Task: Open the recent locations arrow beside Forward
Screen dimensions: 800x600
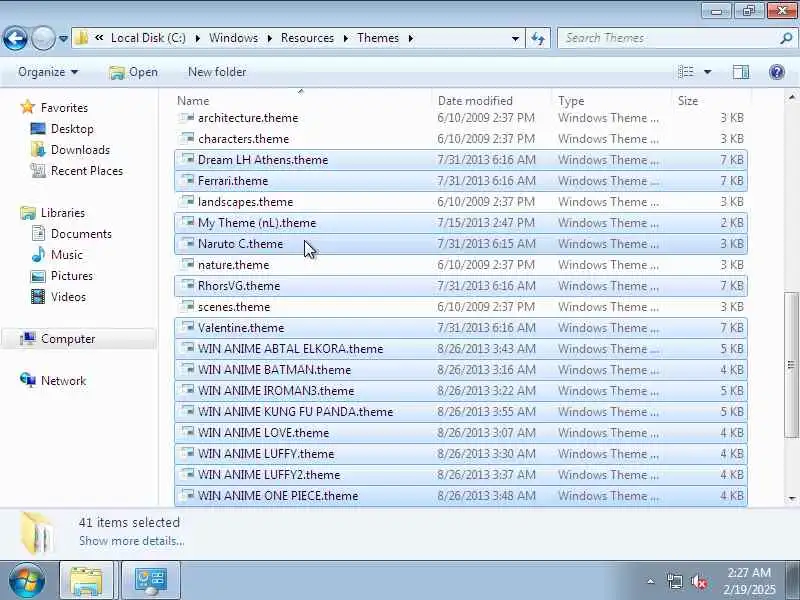Action: [63, 38]
